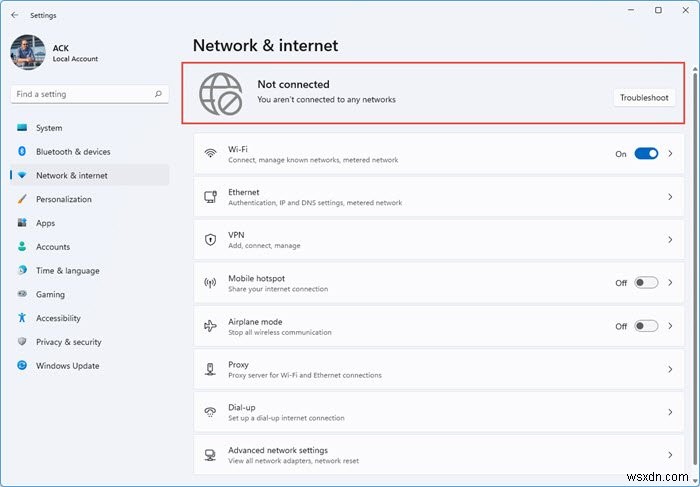Image resolution: width=700 pixels, height=487 pixels.
Task: Enable the Mobile hotspot toggle
Action: [x=646, y=283]
